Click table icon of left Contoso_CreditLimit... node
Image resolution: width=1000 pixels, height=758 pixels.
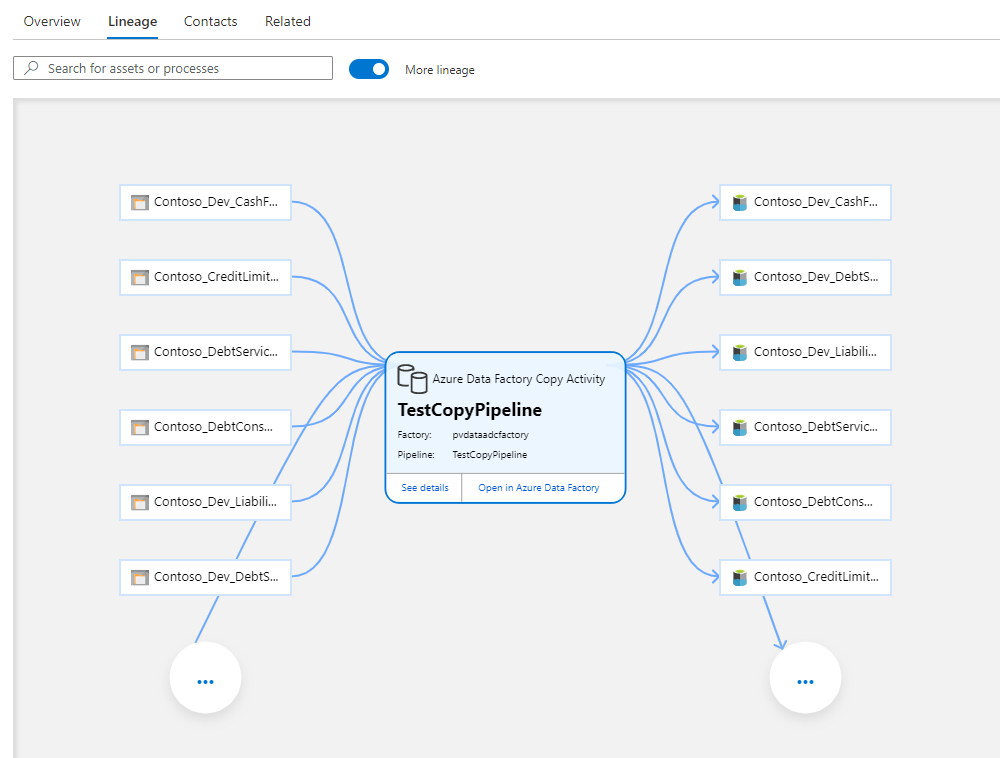coord(140,277)
